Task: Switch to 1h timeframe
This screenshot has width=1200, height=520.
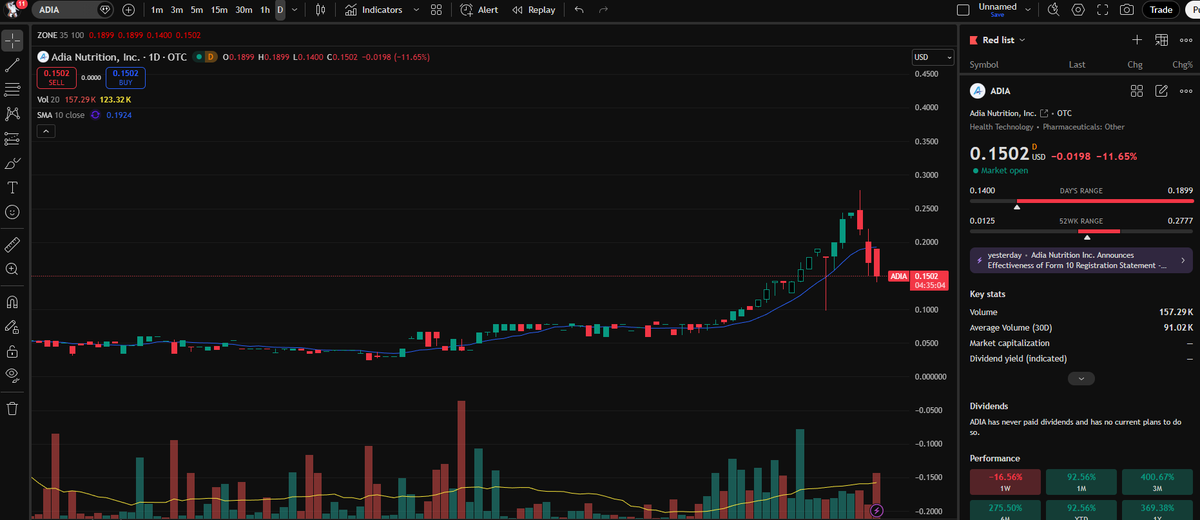Action: 265,10
